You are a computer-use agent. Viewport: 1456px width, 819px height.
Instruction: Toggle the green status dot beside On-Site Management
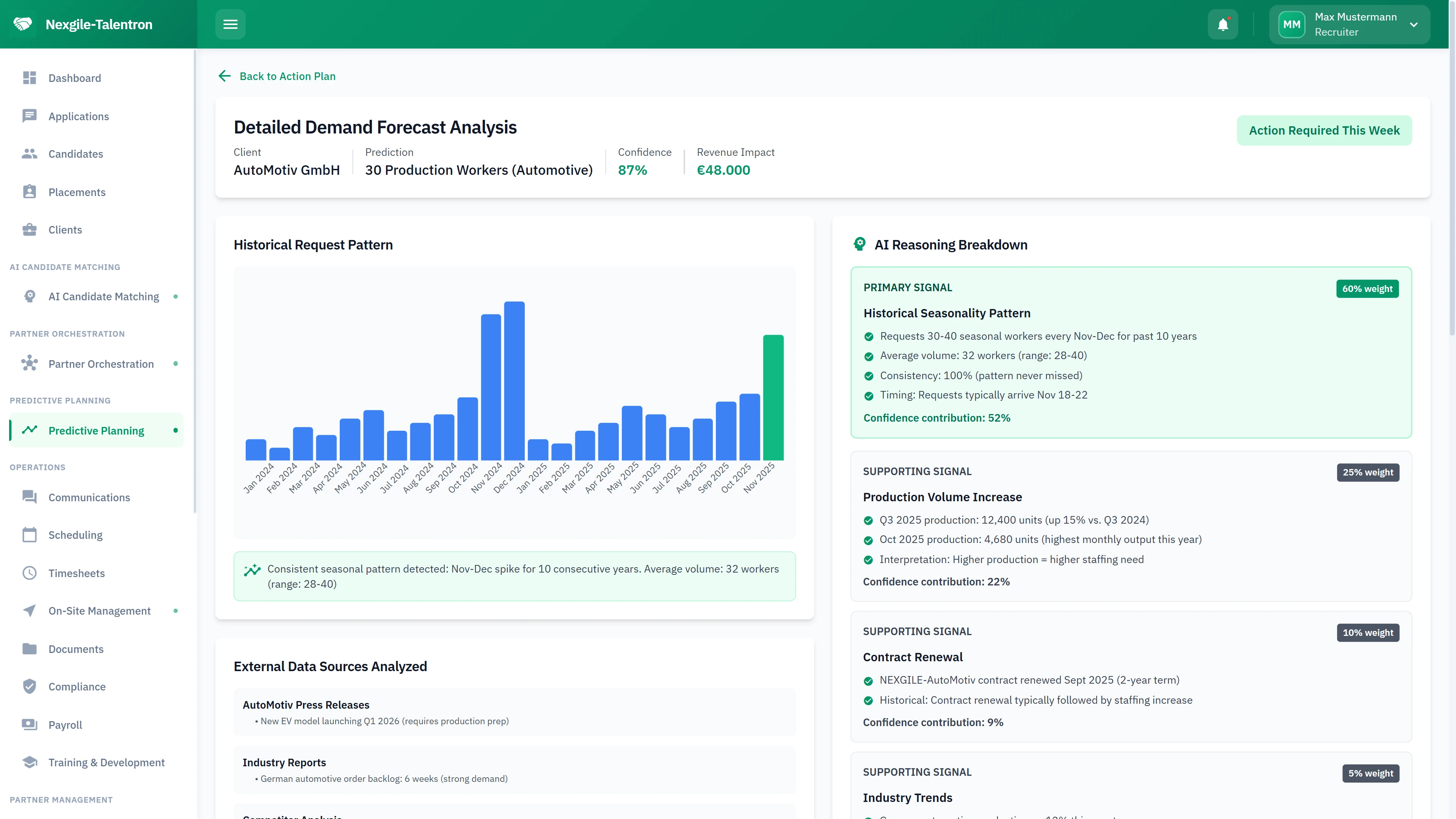click(x=176, y=611)
